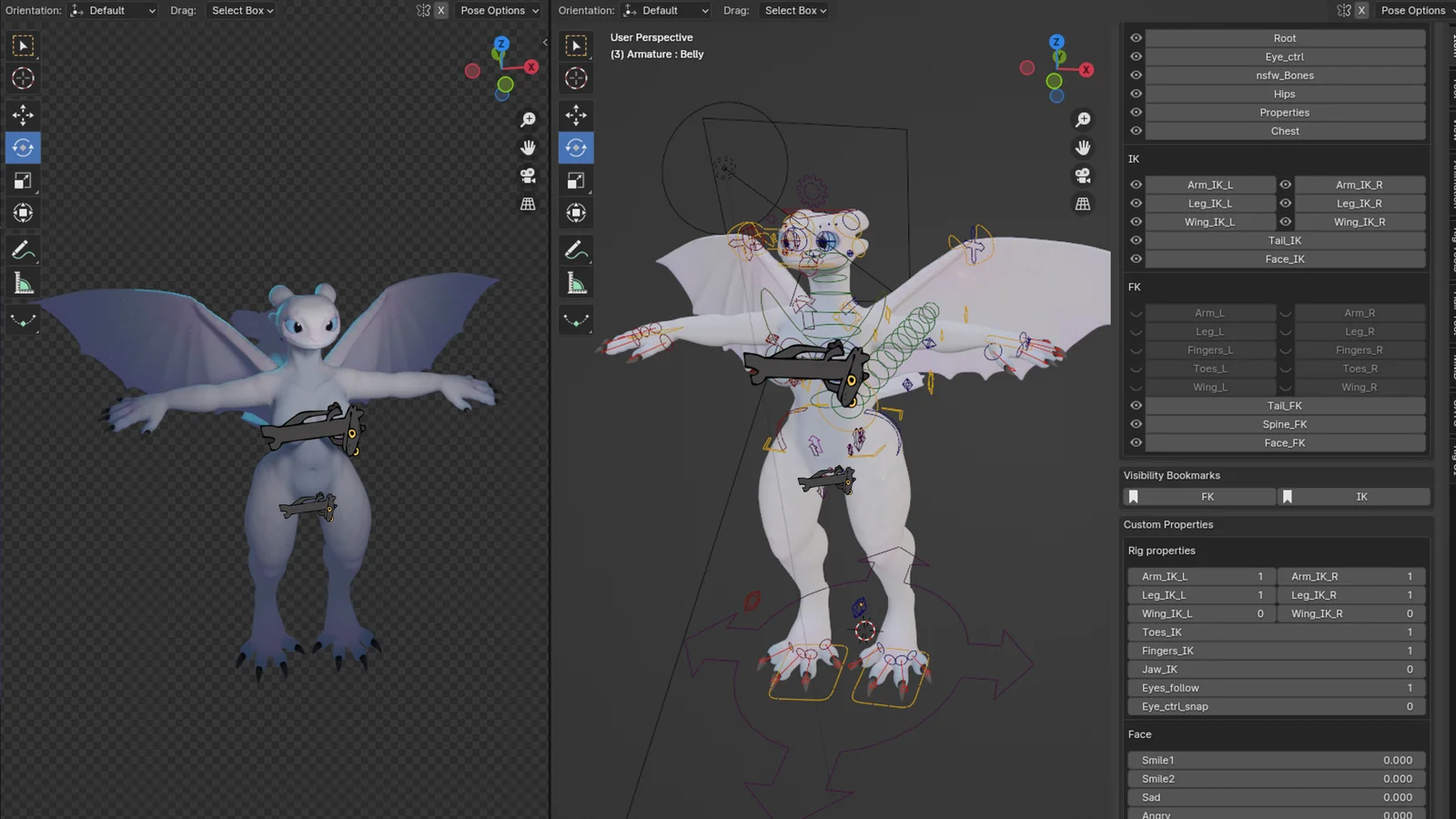Hide the Root bone layer
1456x819 pixels.
coord(1136,38)
